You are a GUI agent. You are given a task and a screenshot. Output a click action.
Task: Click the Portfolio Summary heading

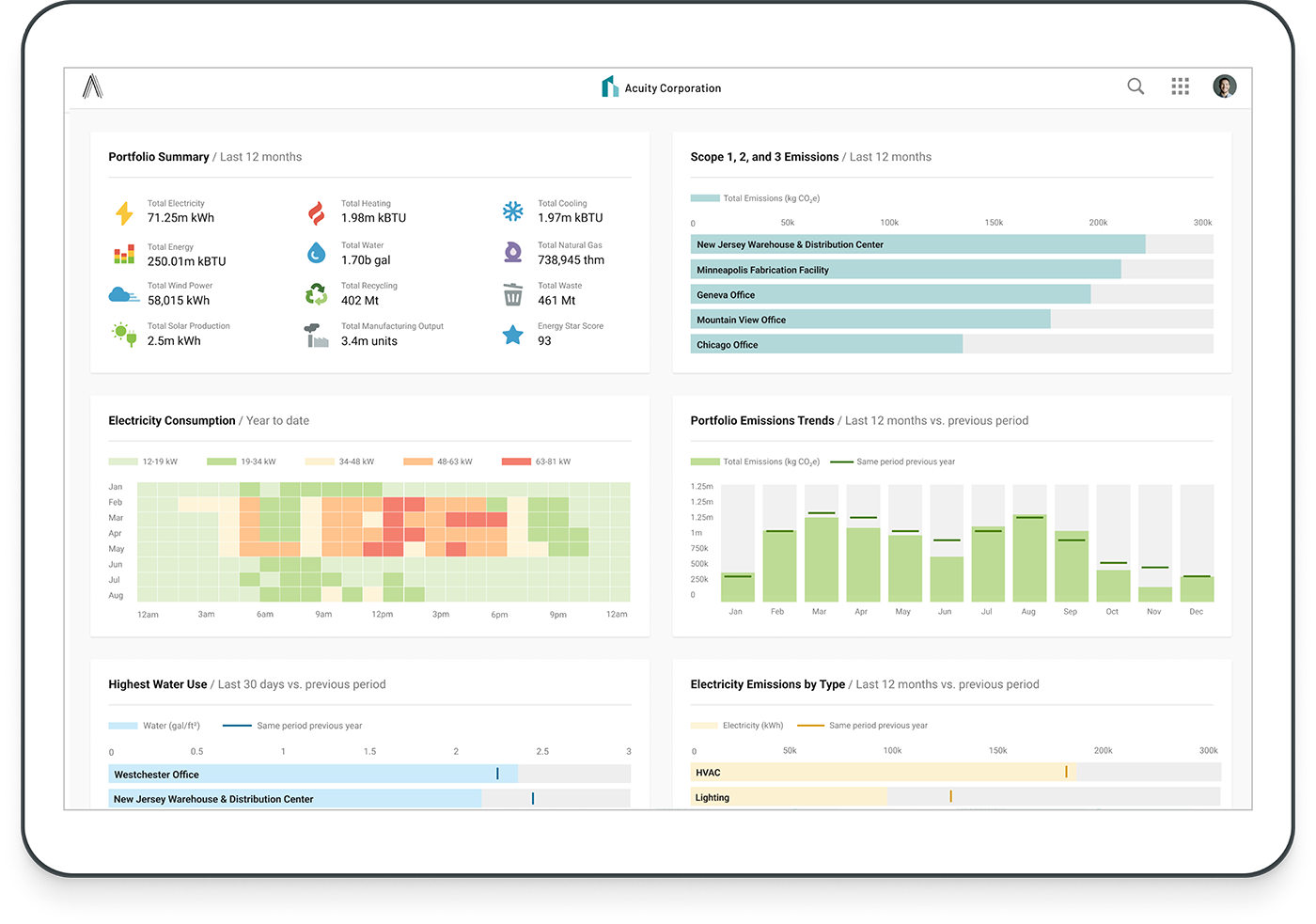point(159,157)
